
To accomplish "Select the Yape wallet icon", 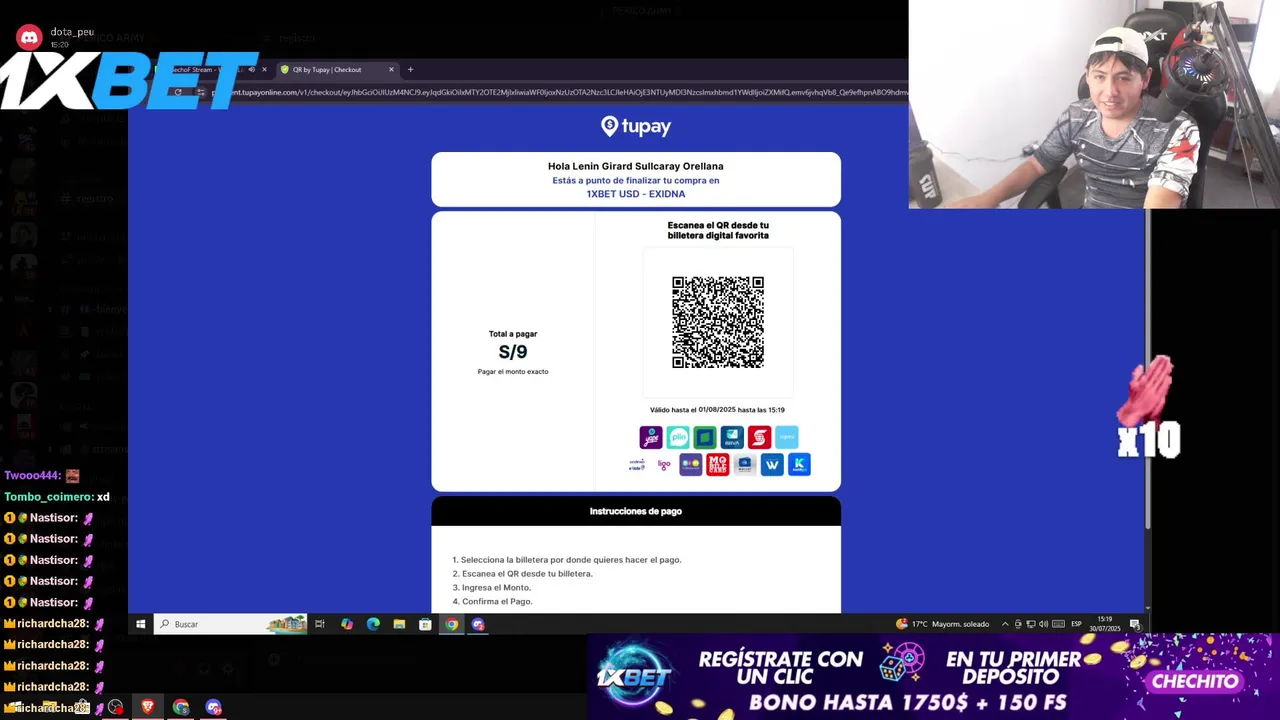I will (x=651, y=437).
